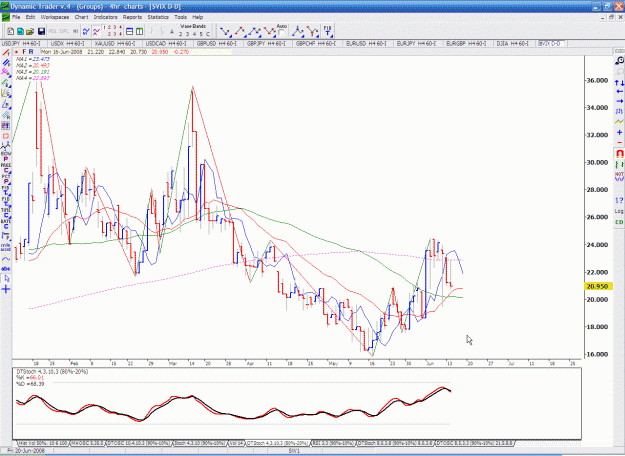Click the blue R chart button
Image resolution: width=625 pixels, height=456 pixels.
(31, 52)
